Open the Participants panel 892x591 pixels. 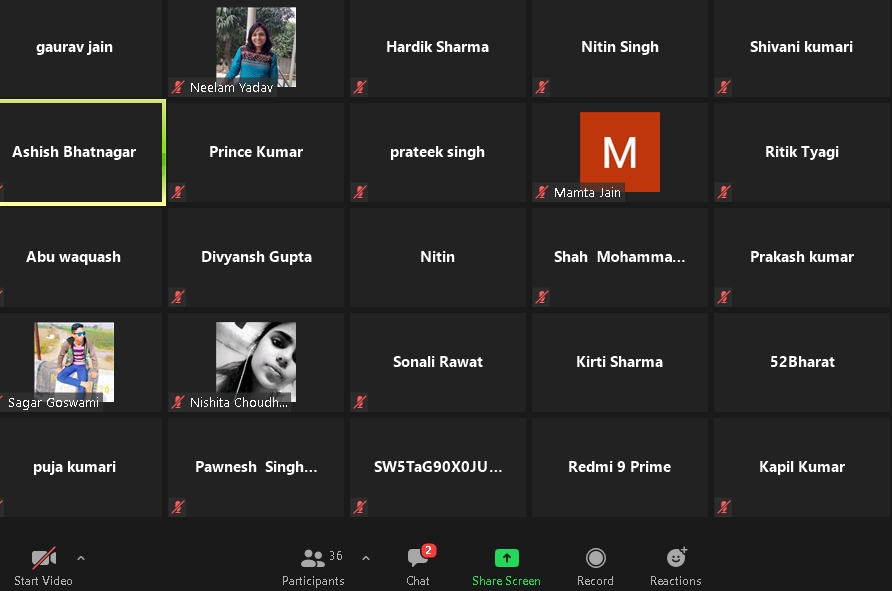[x=313, y=567]
